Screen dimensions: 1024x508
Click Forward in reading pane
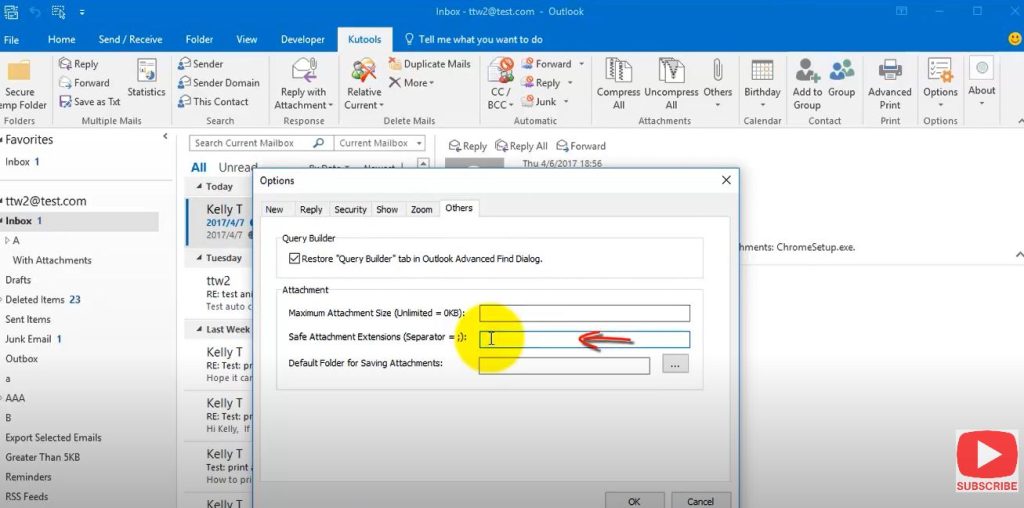[x=581, y=146]
